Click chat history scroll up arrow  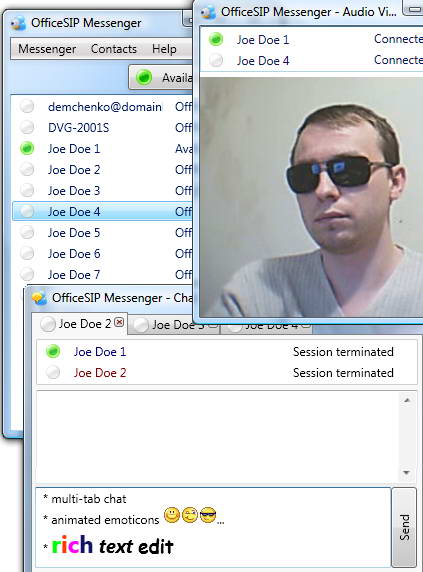(x=407, y=400)
